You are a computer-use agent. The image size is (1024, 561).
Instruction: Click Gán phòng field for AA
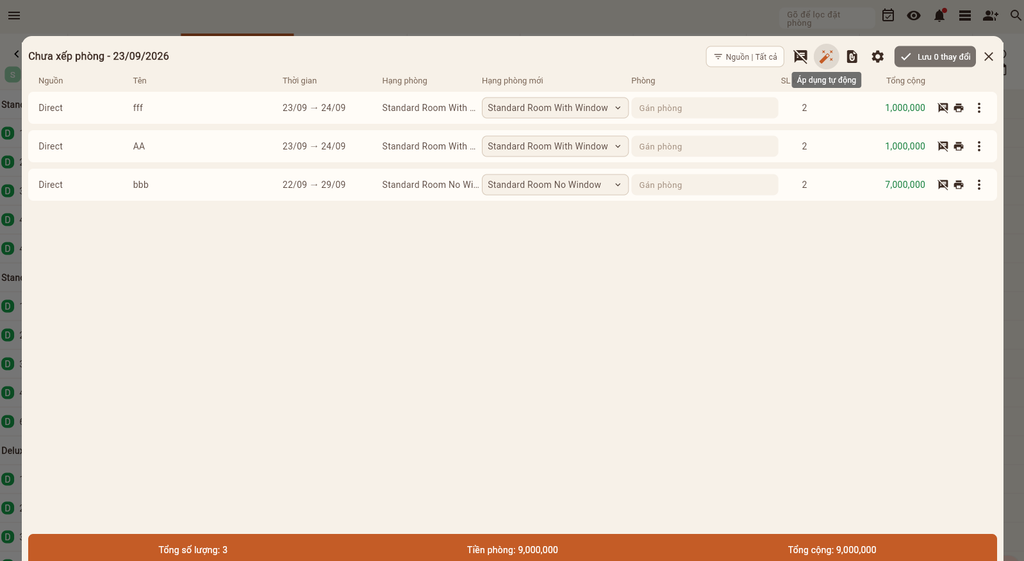(x=705, y=146)
